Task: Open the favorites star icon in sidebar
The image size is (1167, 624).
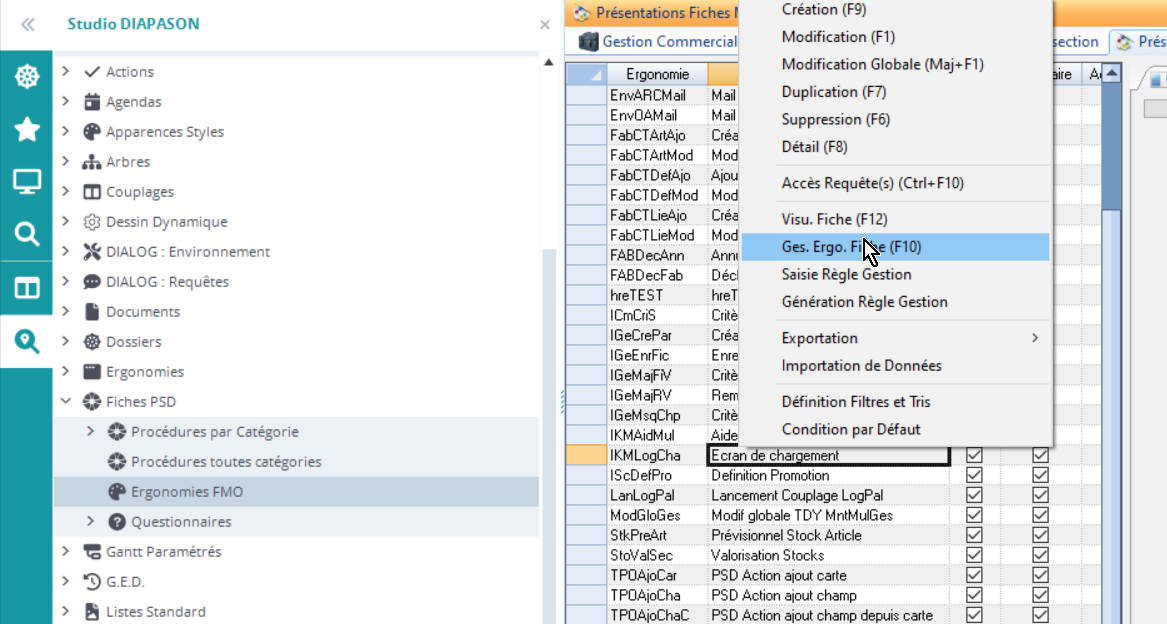Action: click(x=26, y=129)
